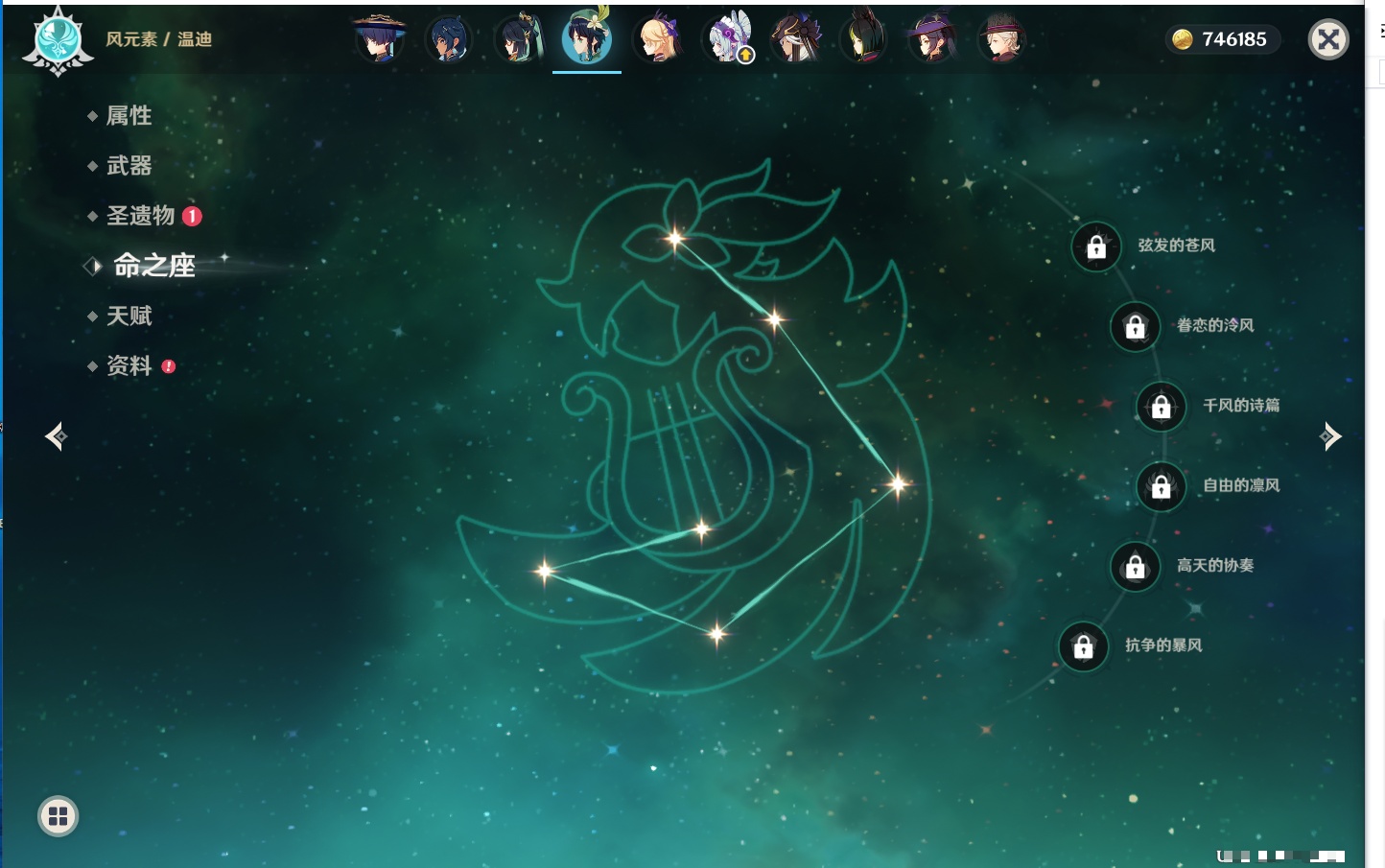The height and width of the screenshot is (868, 1385).
Task: Close the character screen with X button
Action: [1328, 39]
